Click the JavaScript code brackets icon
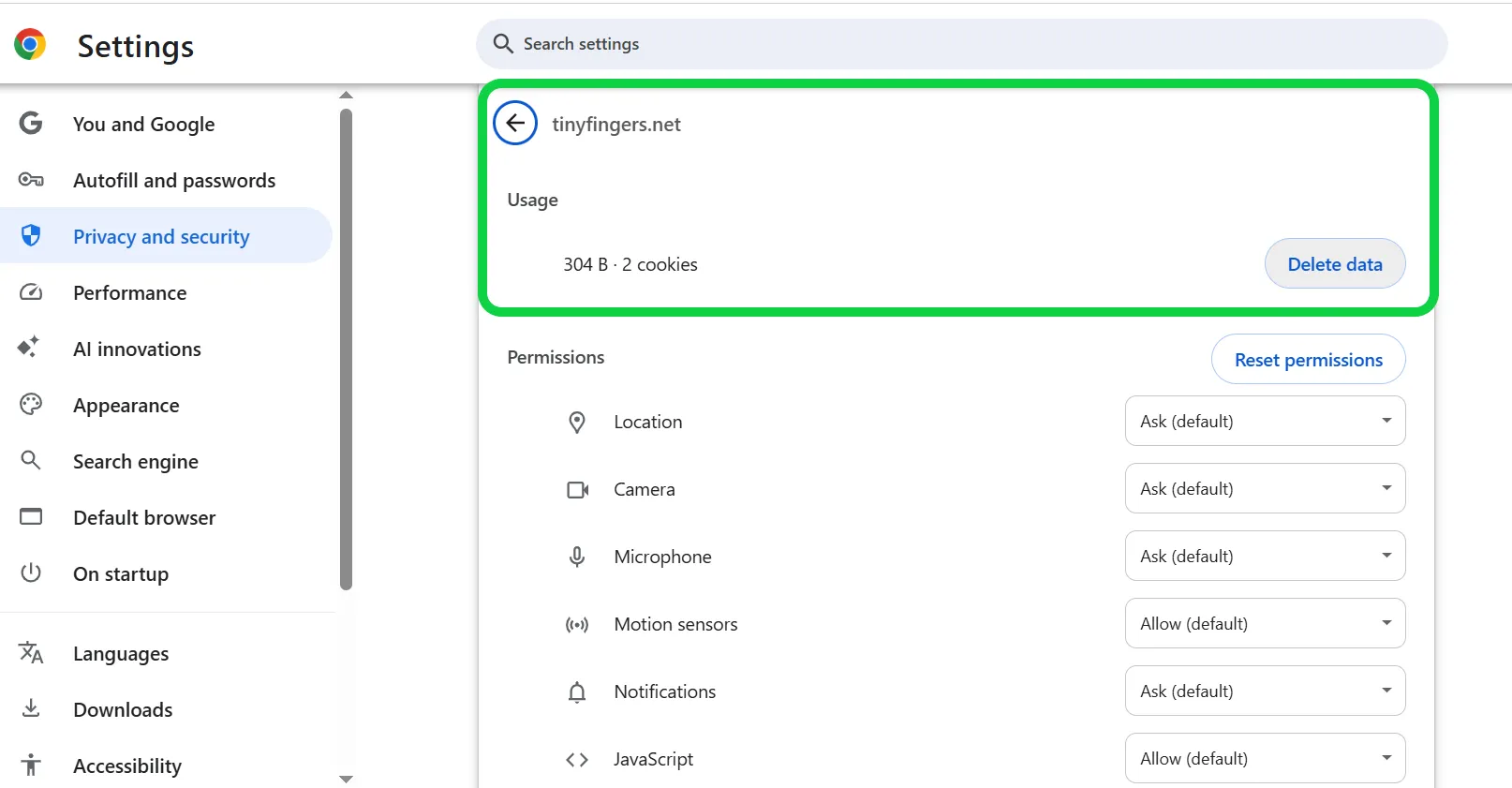Image resolution: width=1512 pixels, height=788 pixels. click(577, 759)
